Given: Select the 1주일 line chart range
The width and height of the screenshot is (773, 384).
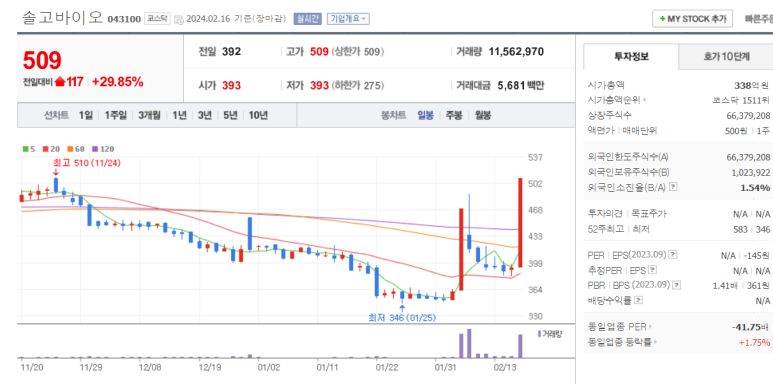Looking at the screenshot, I should (115, 115).
